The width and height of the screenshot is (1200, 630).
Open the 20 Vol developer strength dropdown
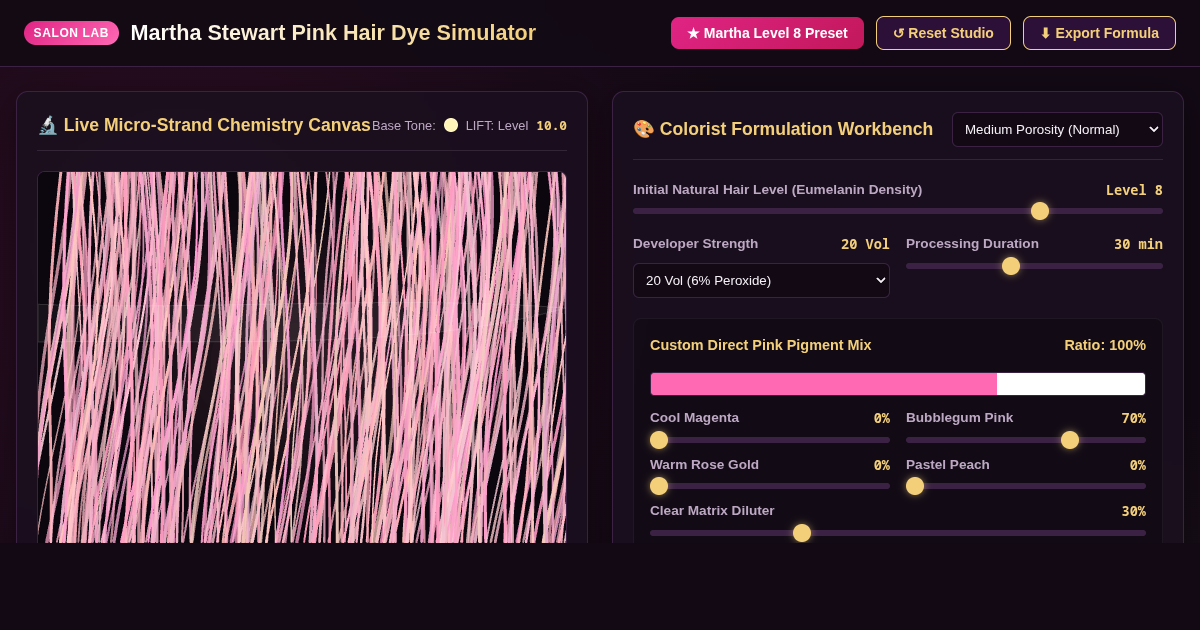coord(761,280)
